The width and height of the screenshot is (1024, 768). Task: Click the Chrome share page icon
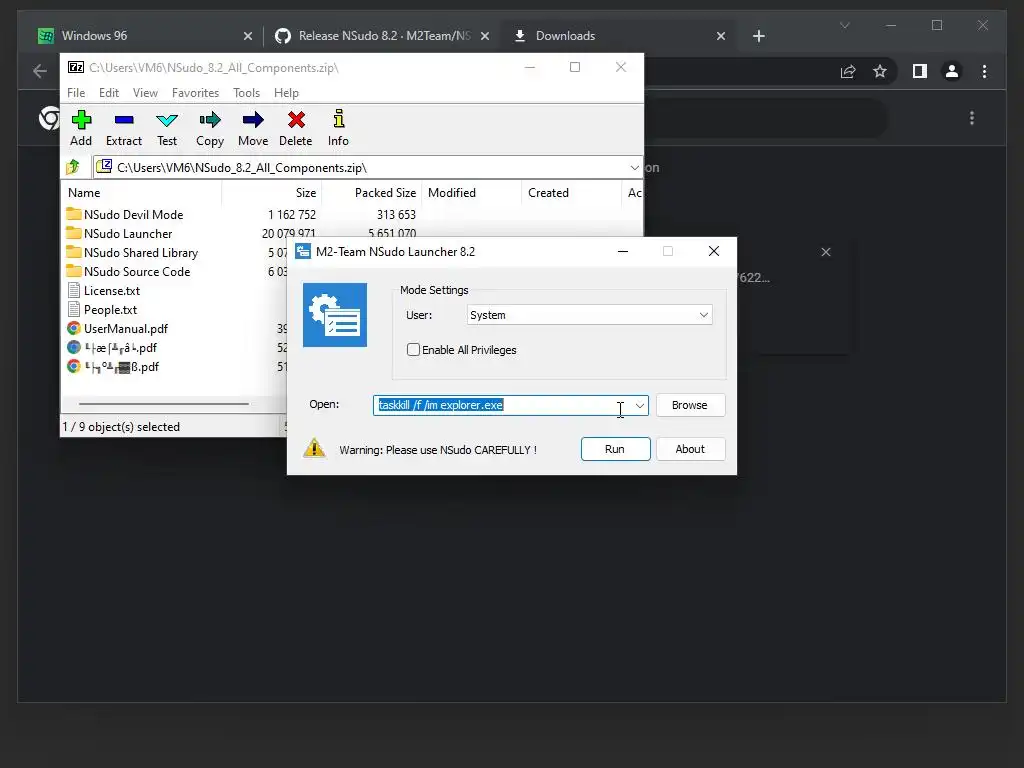coord(848,71)
